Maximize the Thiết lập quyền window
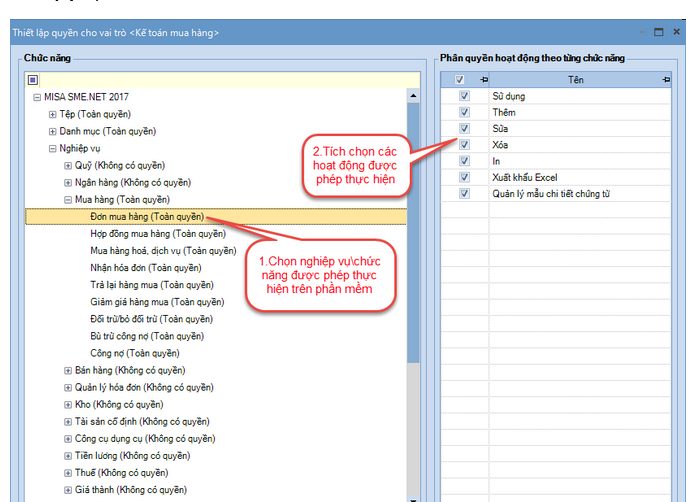The width and height of the screenshot is (693, 502). 659,32
